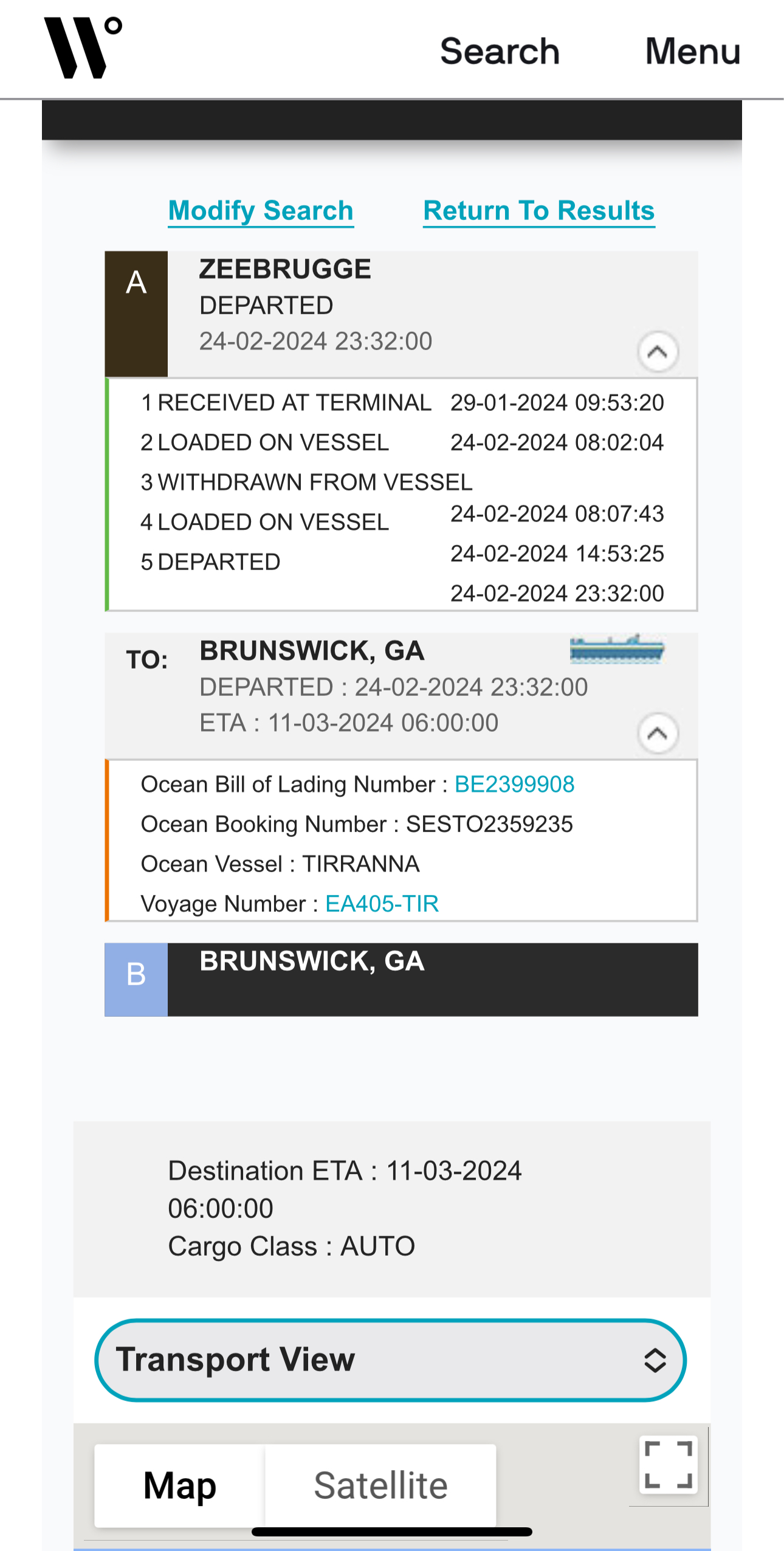Screen dimensions: 784x1551
Task: Collapse the Zeebrugge events section
Action: coord(658,352)
